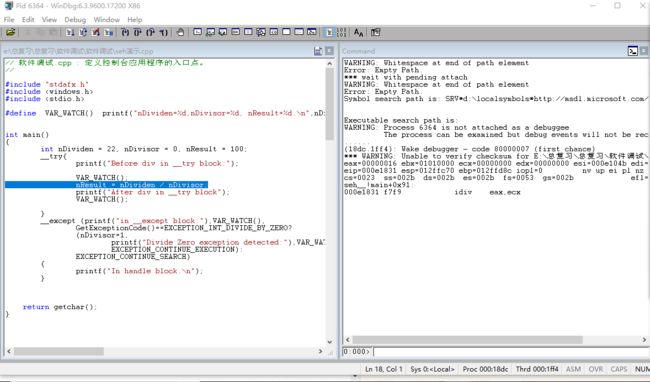Click the 0:000> command input field
The image size is (650, 382).
511,352
